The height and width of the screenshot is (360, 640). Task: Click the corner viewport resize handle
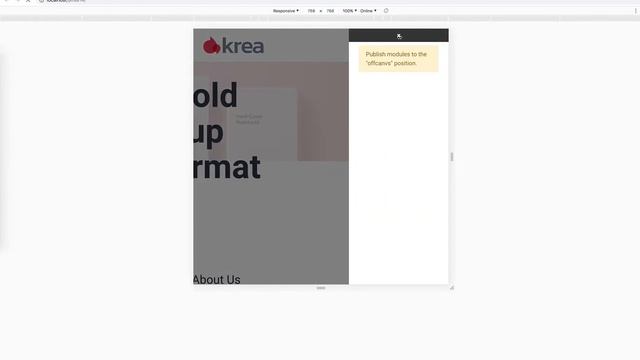click(451, 288)
